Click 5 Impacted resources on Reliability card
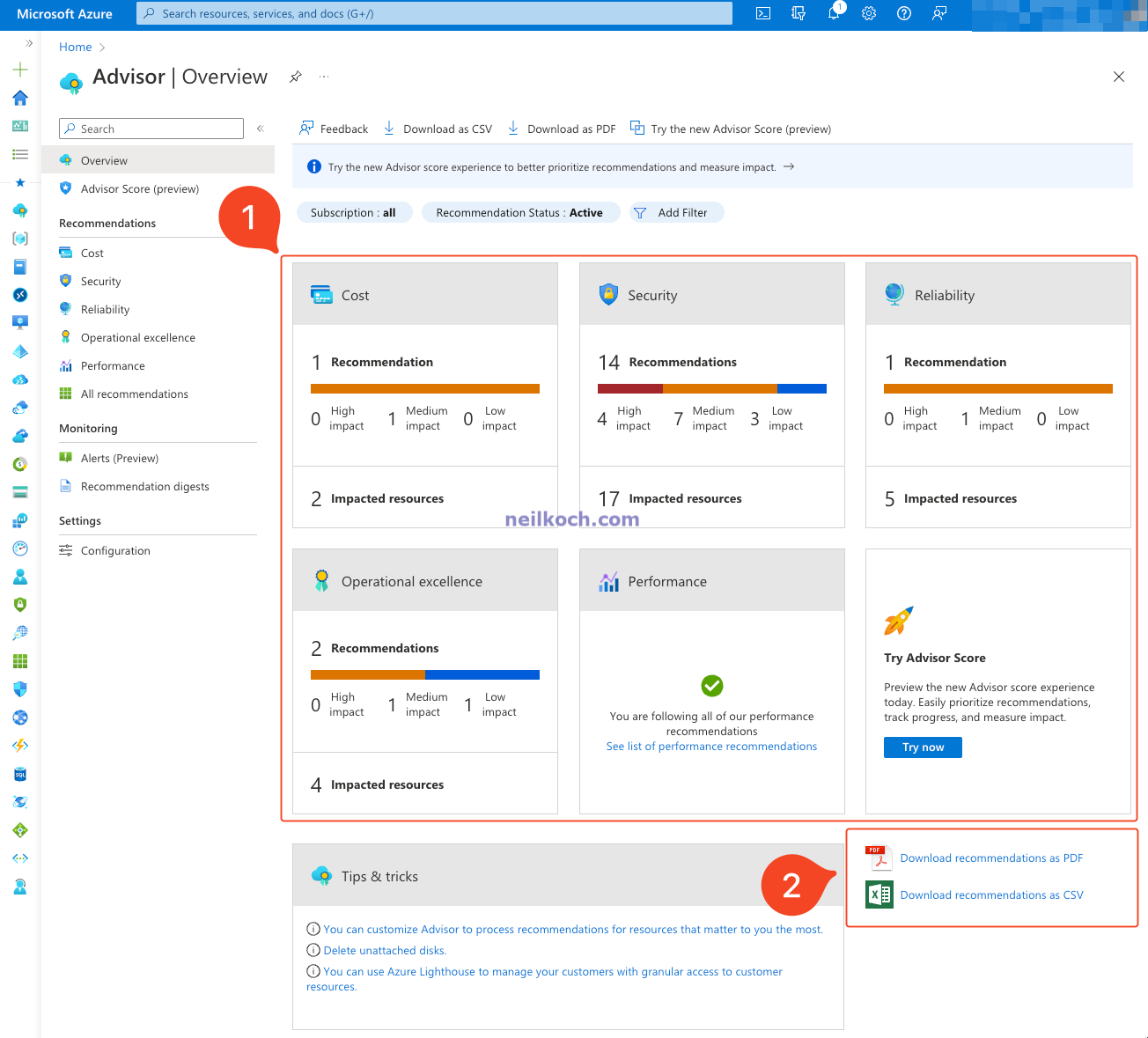Image resolution: width=1148 pixels, height=1038 pixels. [951, 498]
